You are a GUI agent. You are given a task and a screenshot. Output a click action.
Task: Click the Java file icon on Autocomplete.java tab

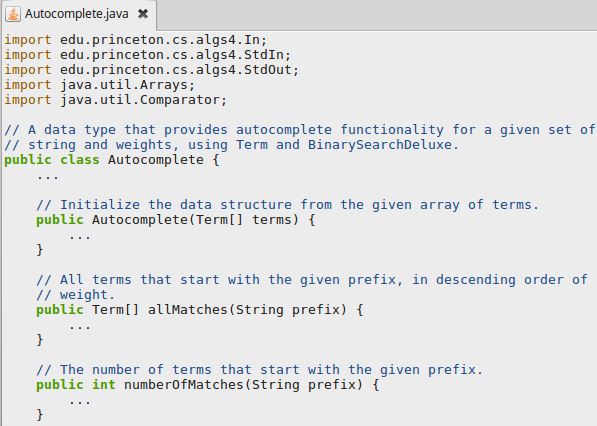(13, 14)
